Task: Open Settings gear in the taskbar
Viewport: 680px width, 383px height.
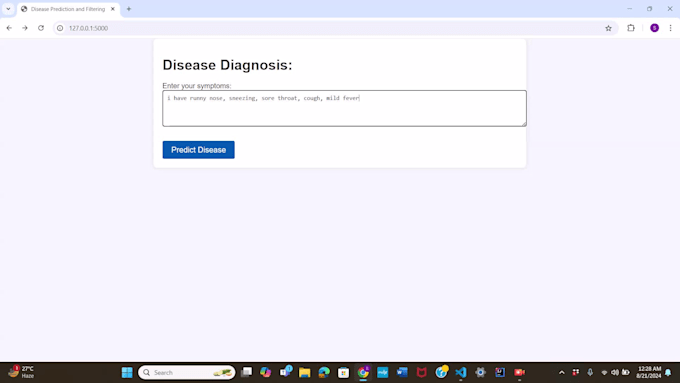Action: click(x=480, y=372)
